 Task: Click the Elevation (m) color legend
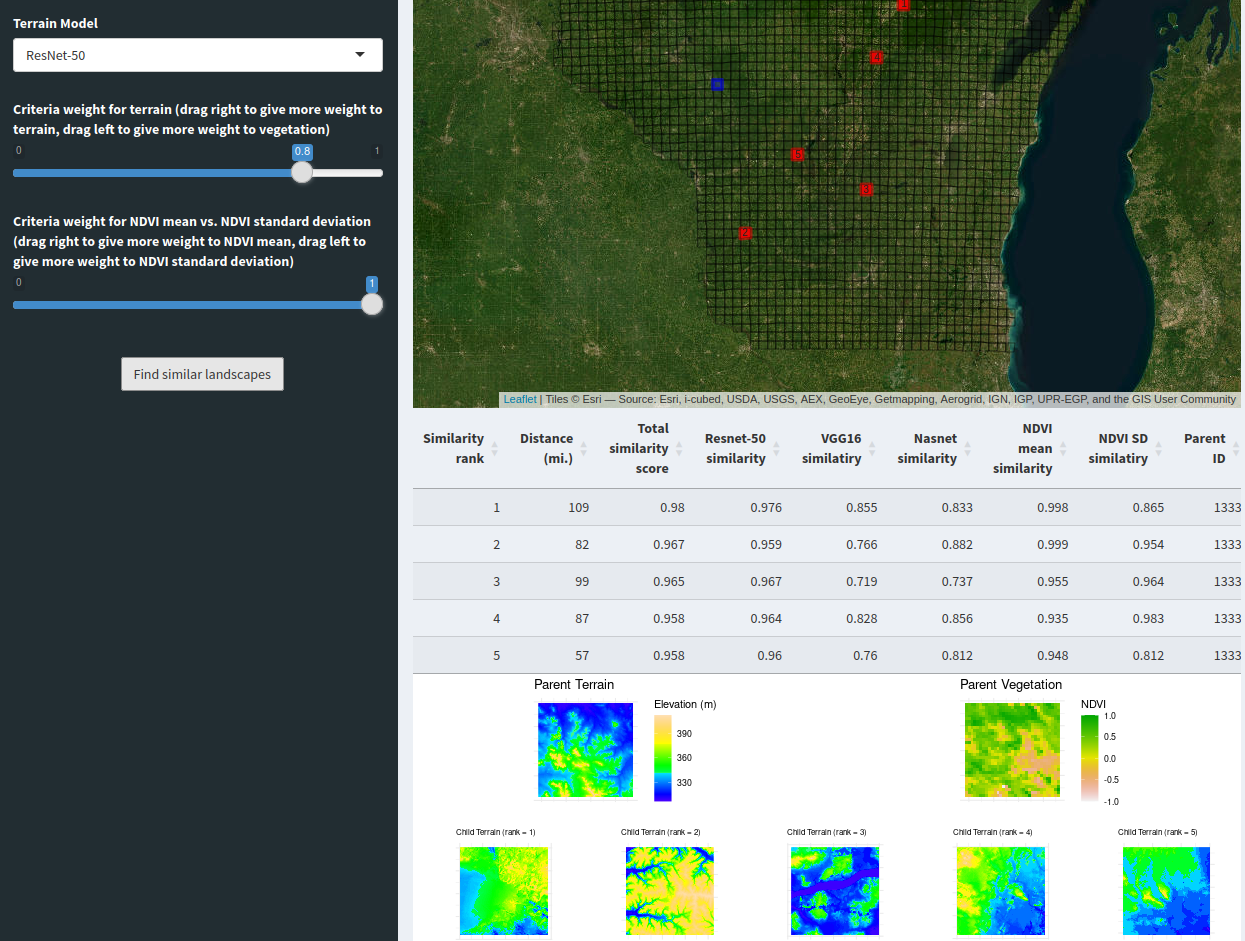coord(663,757)
